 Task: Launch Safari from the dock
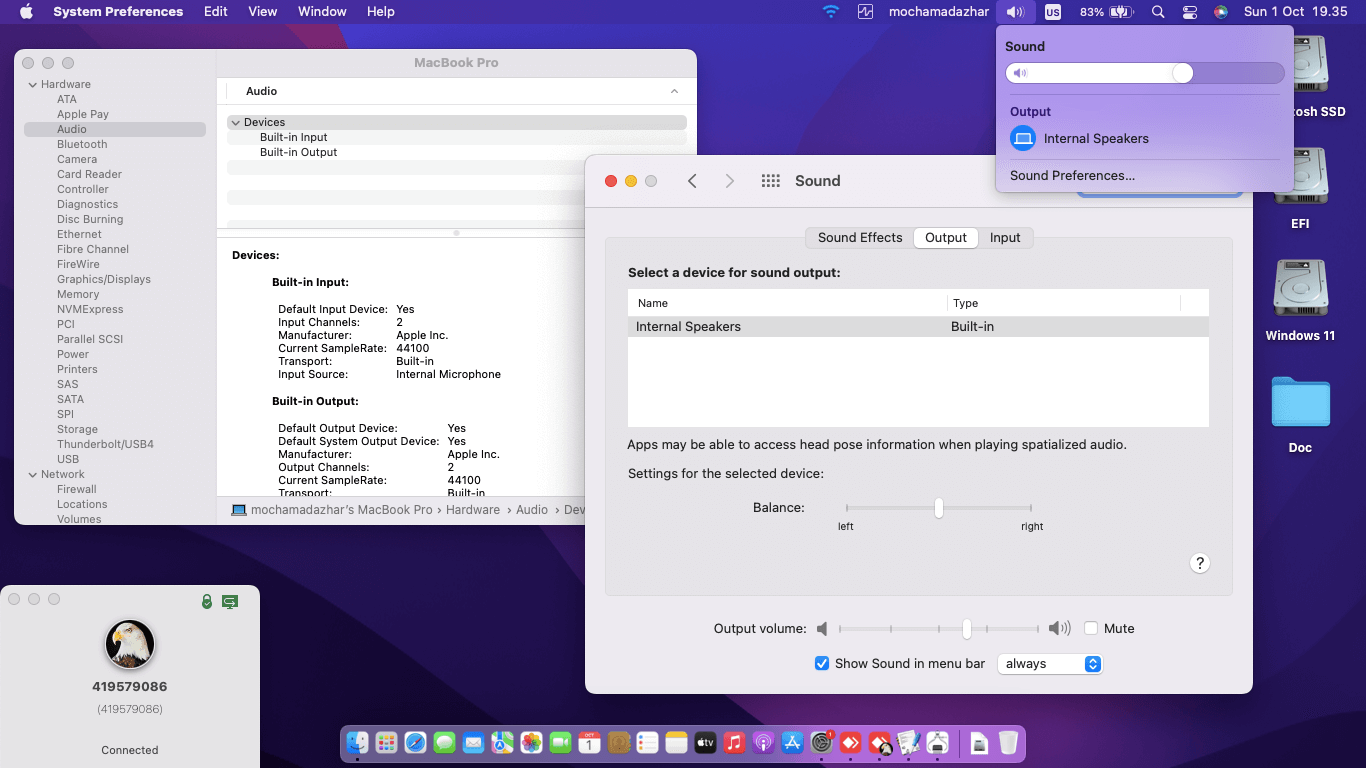pos(415,743)
